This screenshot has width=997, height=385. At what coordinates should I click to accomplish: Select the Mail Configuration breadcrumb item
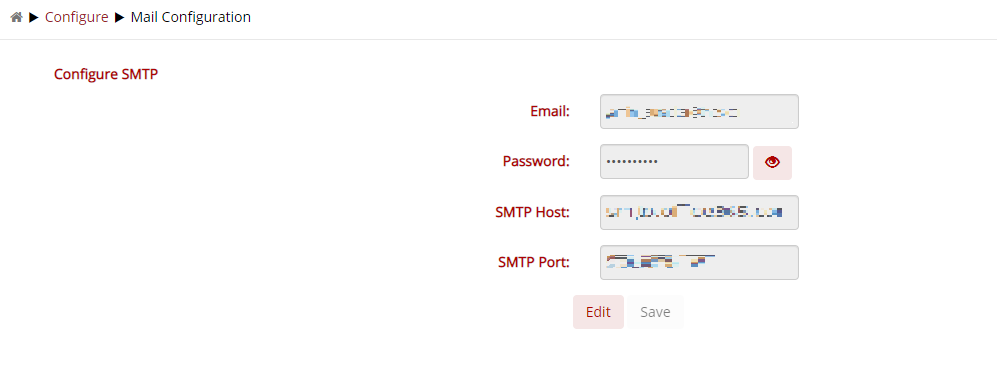191,17
